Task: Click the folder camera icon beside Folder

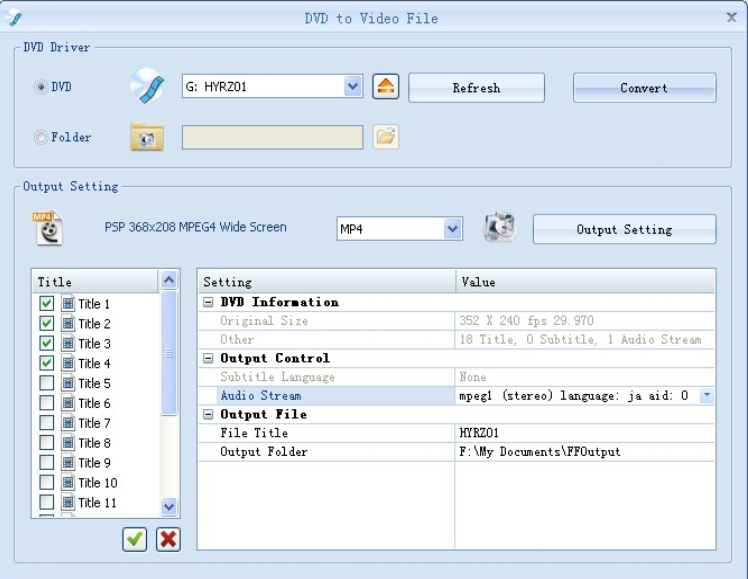Action: coord(147,137)
